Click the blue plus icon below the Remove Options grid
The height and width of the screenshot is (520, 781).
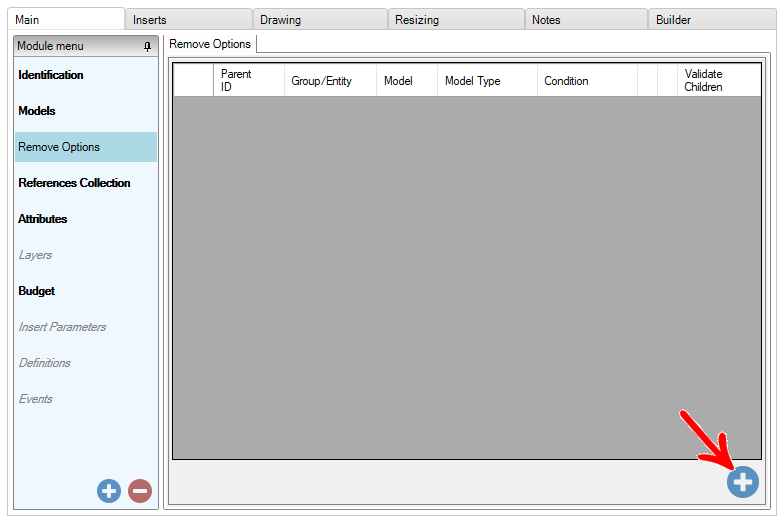click(x=742, y=482)
